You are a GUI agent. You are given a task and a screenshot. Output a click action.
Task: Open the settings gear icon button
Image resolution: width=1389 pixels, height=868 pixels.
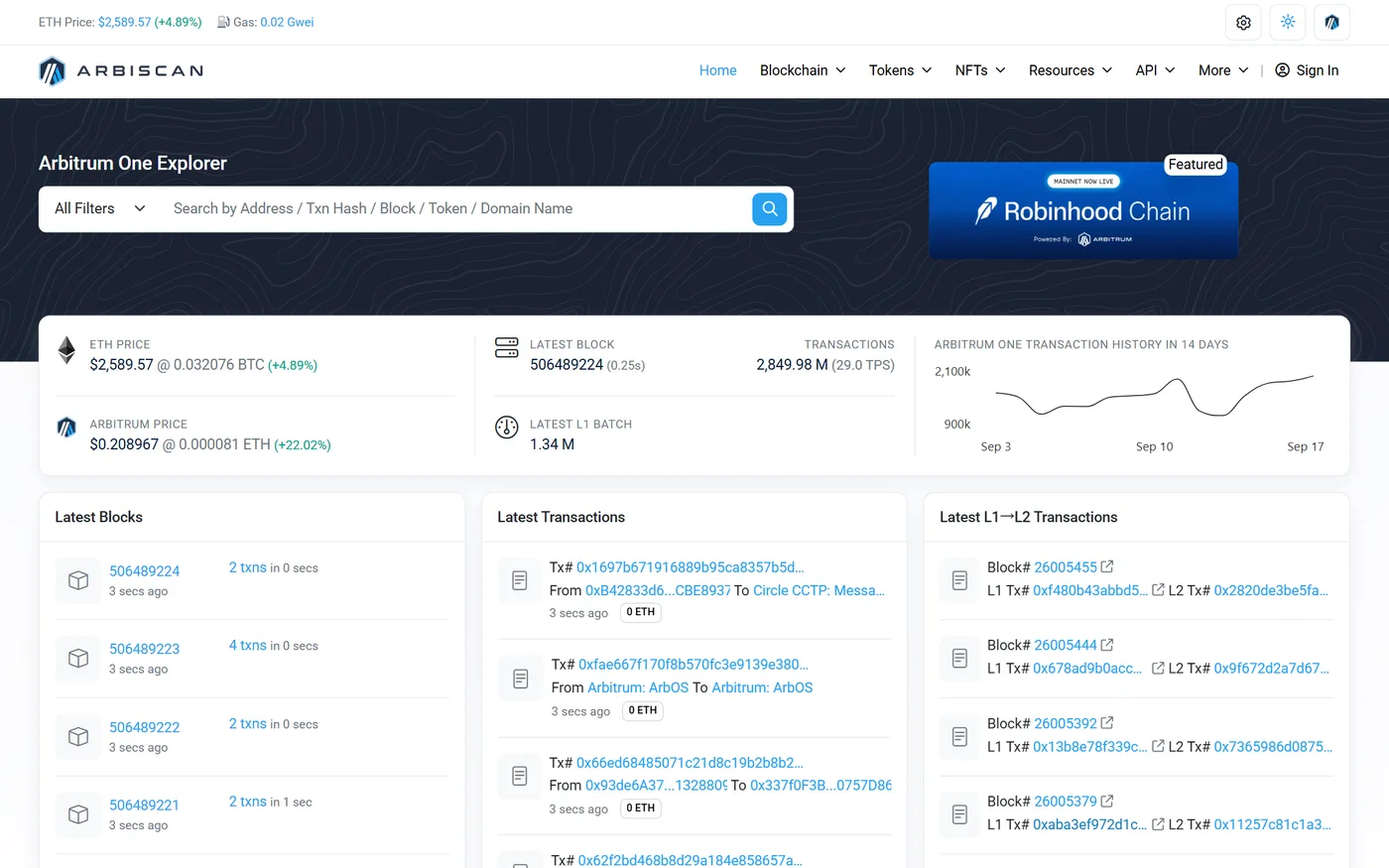[1243, 22]
